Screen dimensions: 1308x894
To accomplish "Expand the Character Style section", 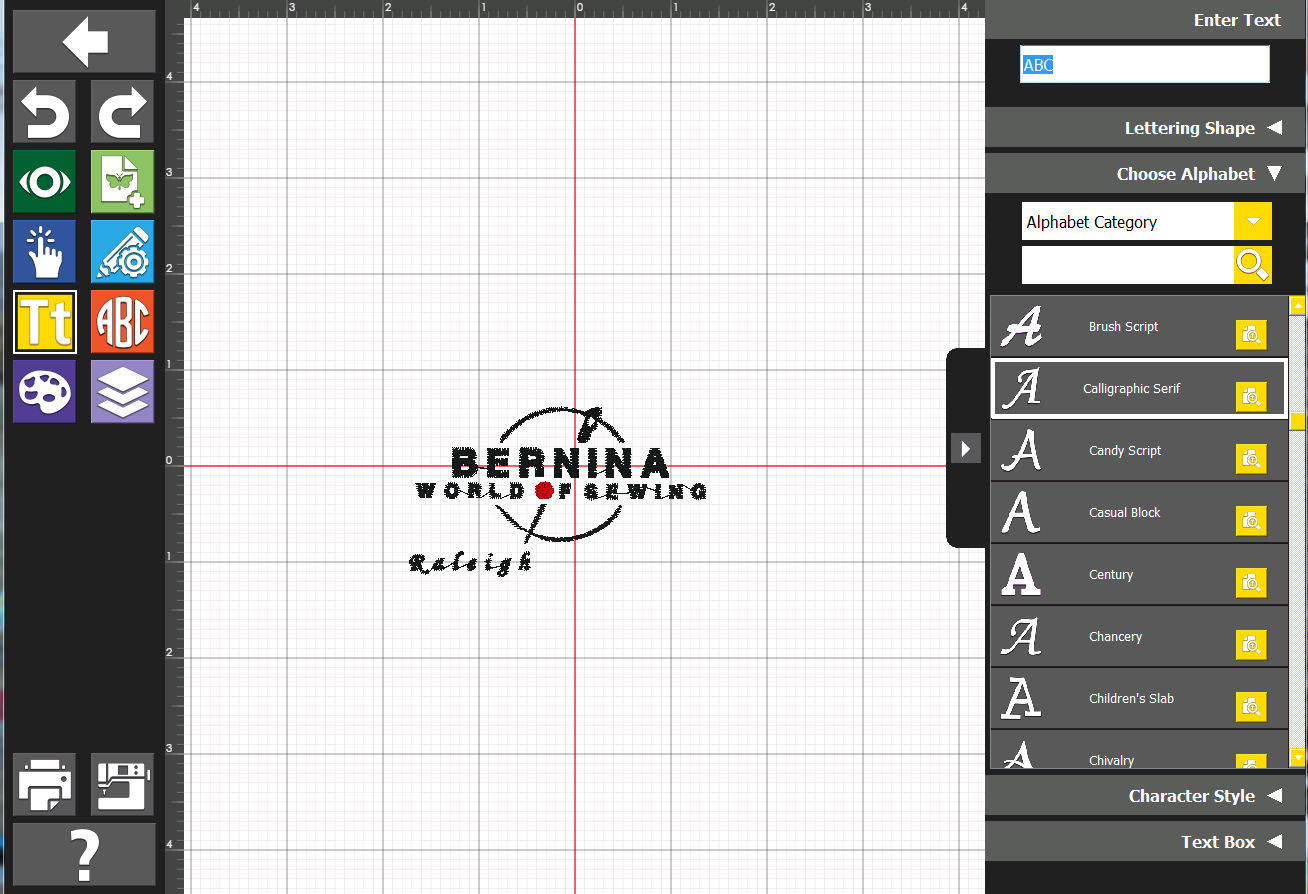I will coord(1146,796).
